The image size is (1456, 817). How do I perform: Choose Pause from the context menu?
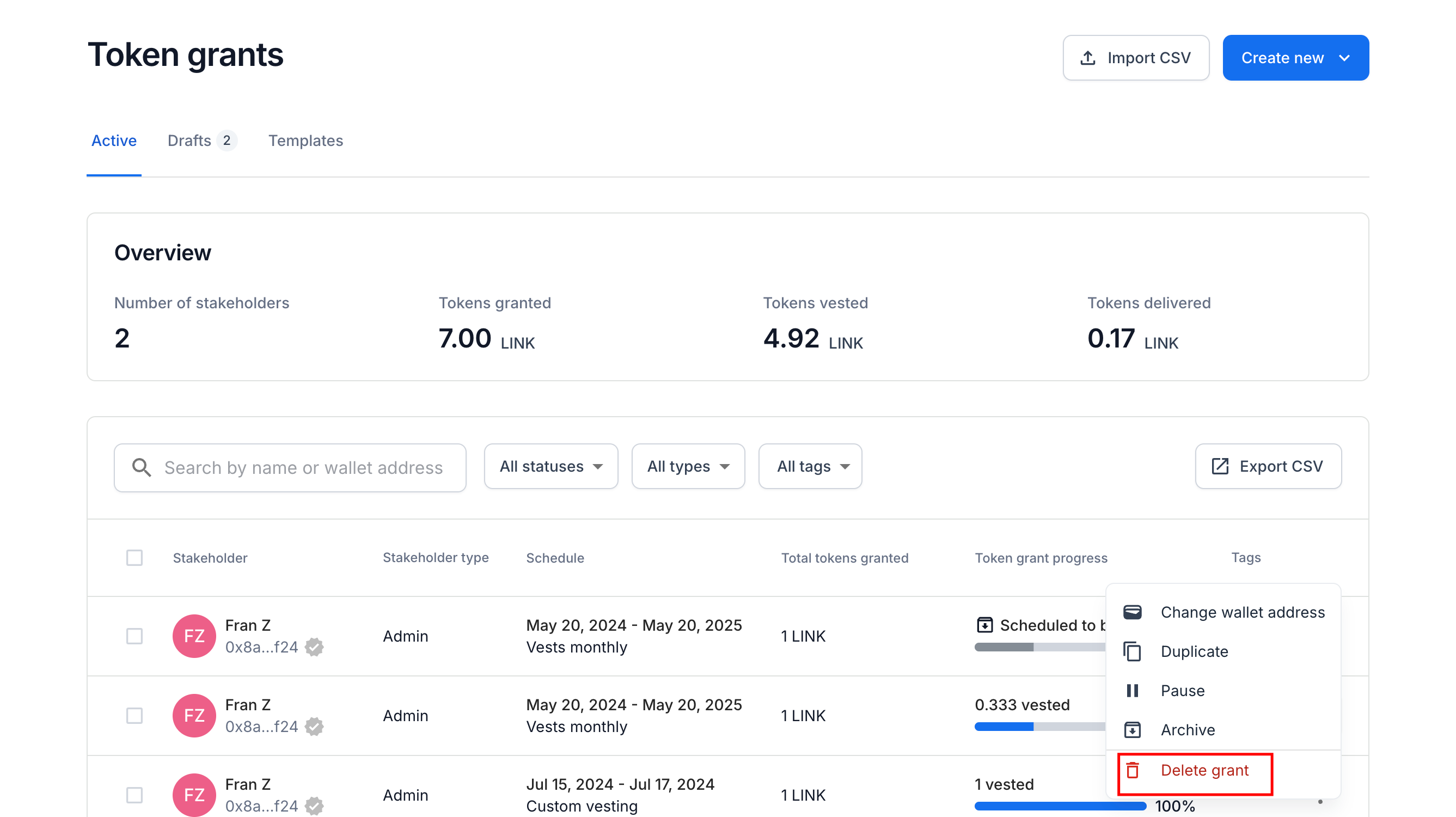(x=1223, y=690)
